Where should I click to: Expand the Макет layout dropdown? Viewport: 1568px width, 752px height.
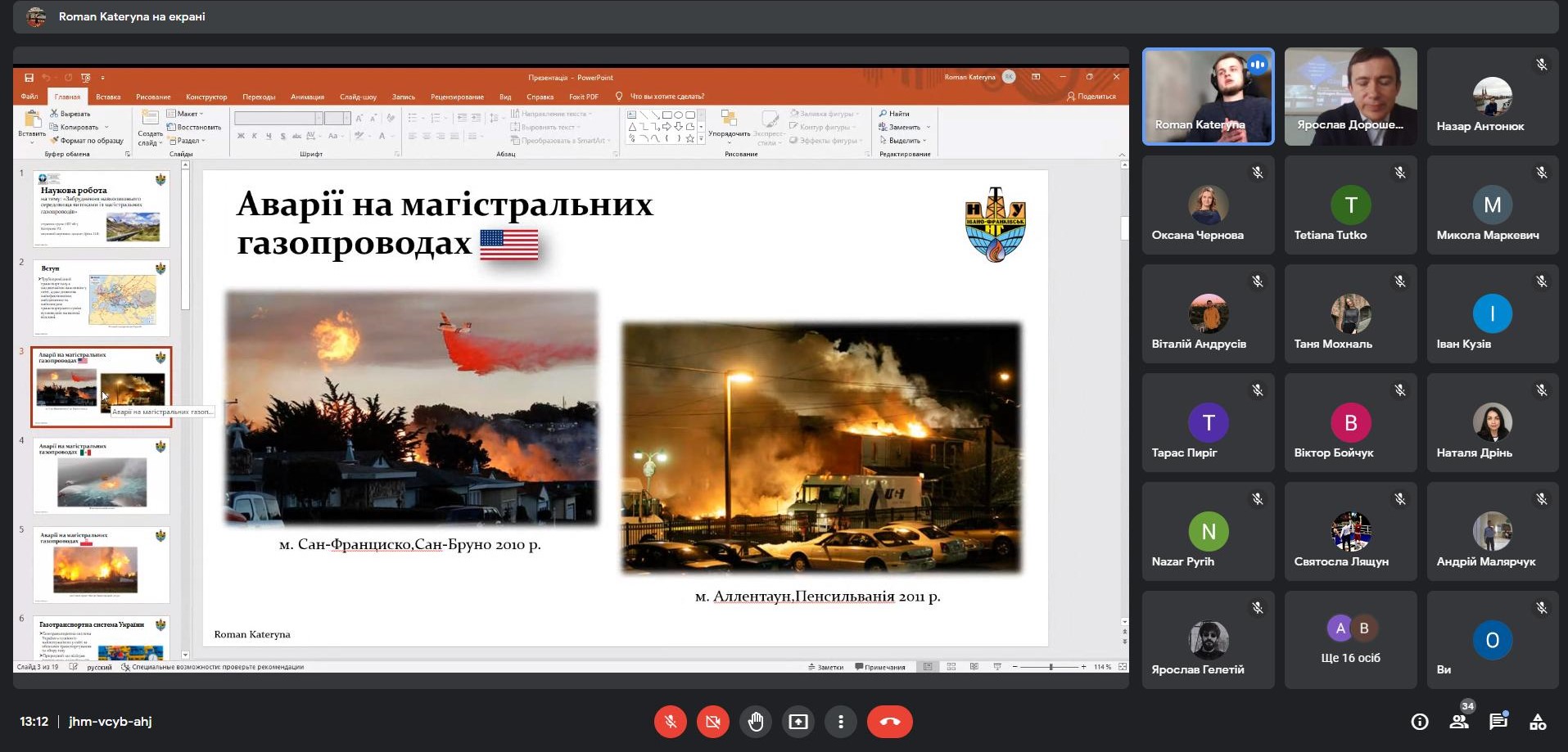click(x=187, y=114)
